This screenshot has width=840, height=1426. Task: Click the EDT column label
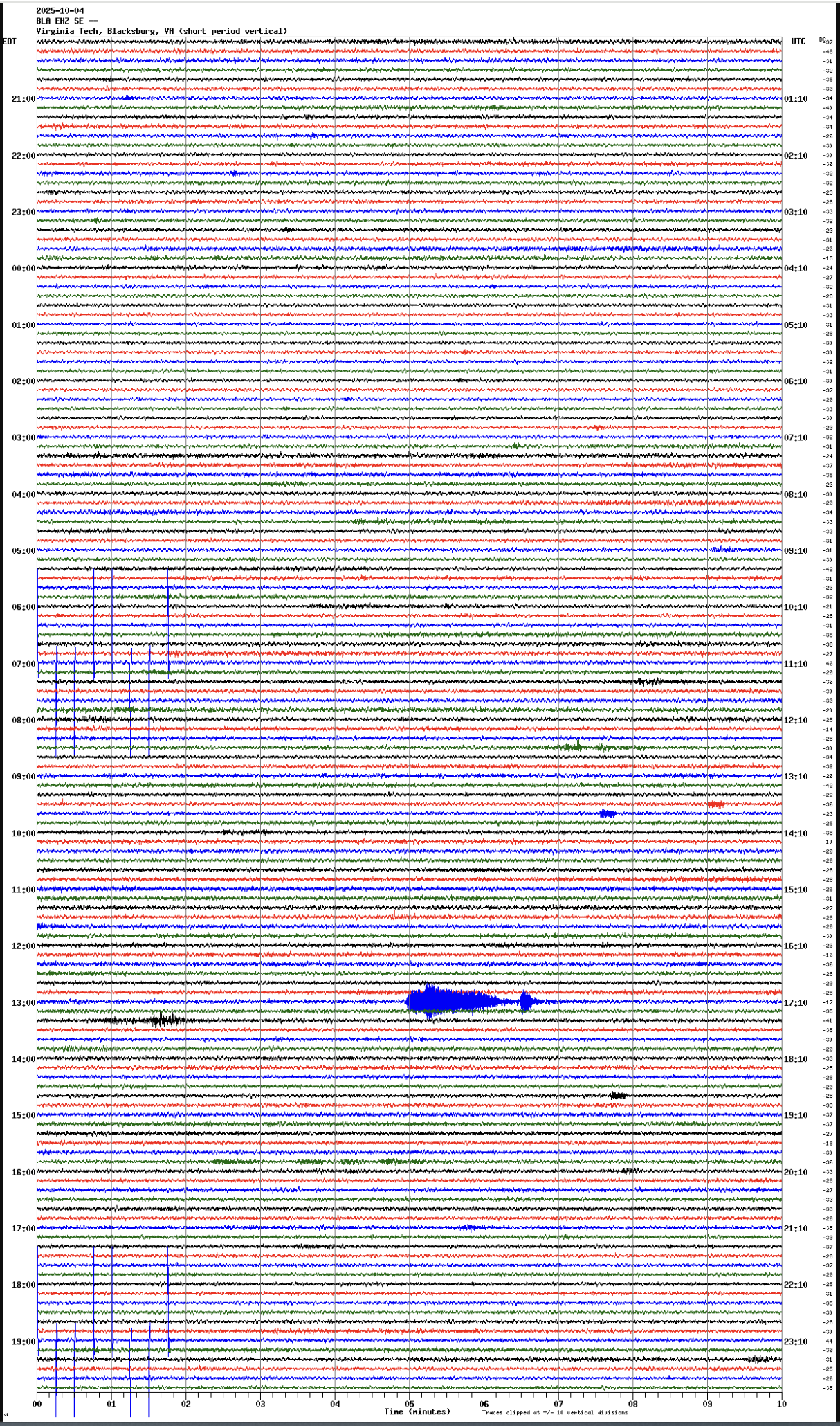point(10,42)
